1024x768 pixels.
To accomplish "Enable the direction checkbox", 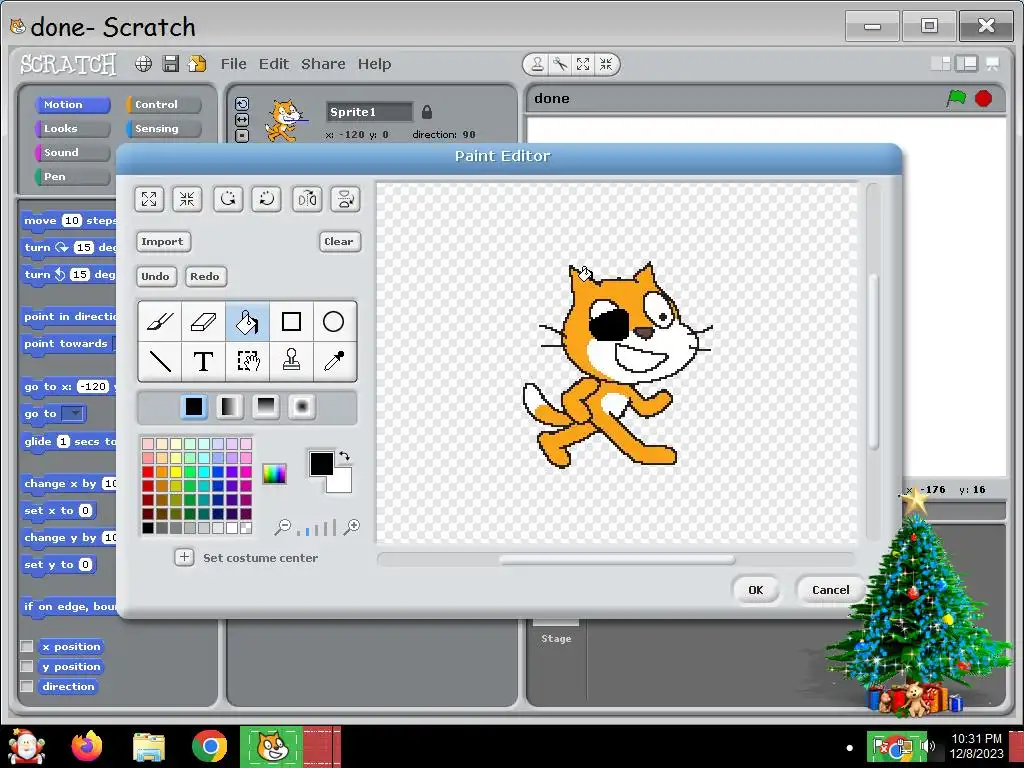I will point(27,686).
